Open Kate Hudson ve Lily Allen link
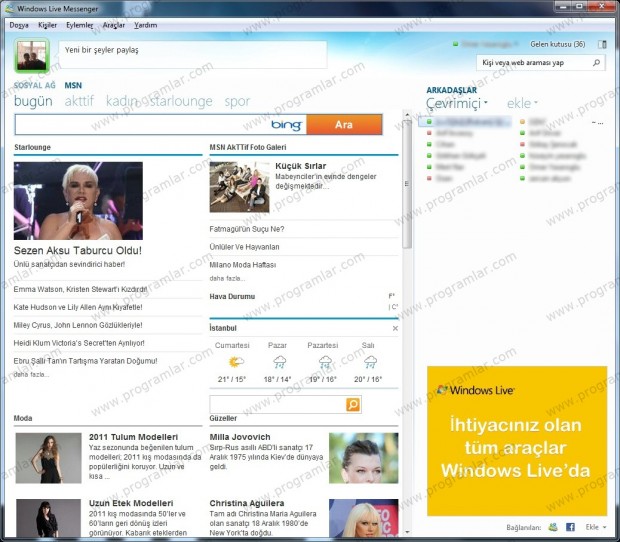 click(x=78, y=307)
